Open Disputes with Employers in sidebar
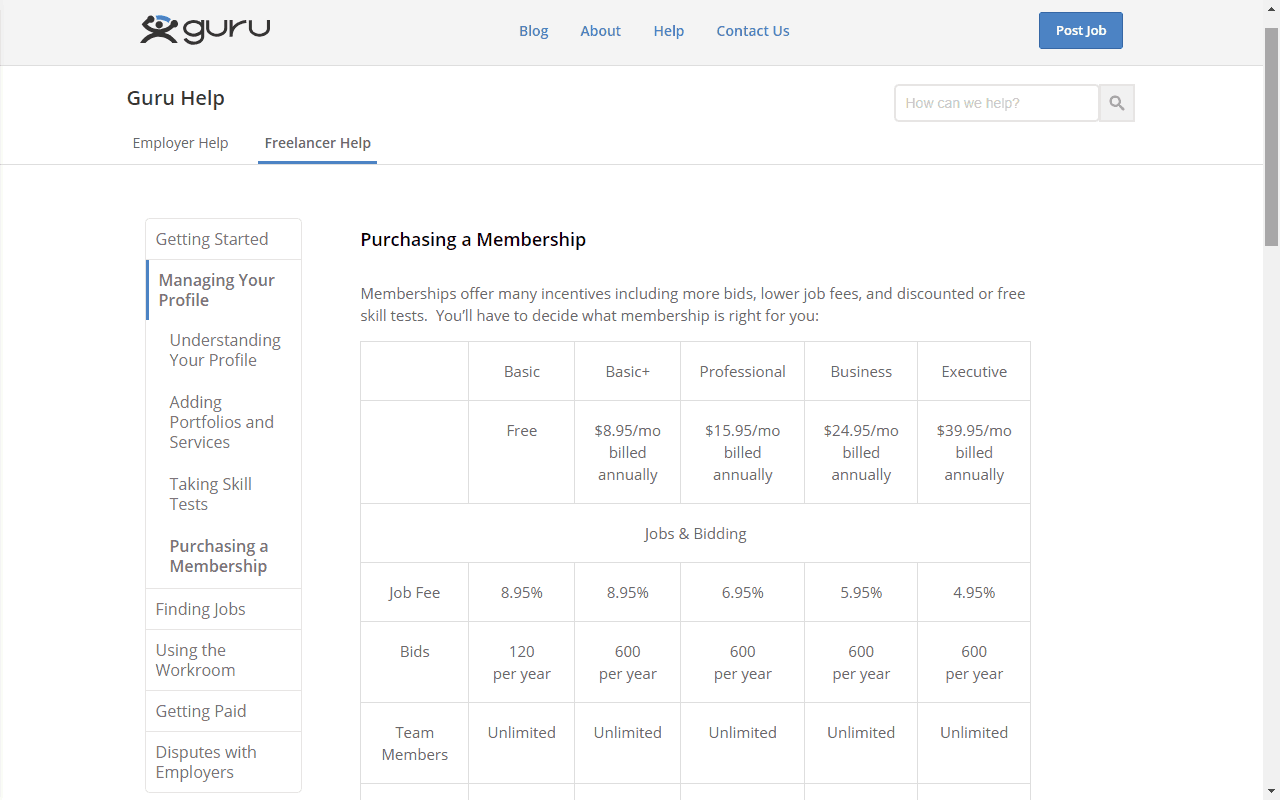This screenshot has width=1280, height=800. pos(223,762)
